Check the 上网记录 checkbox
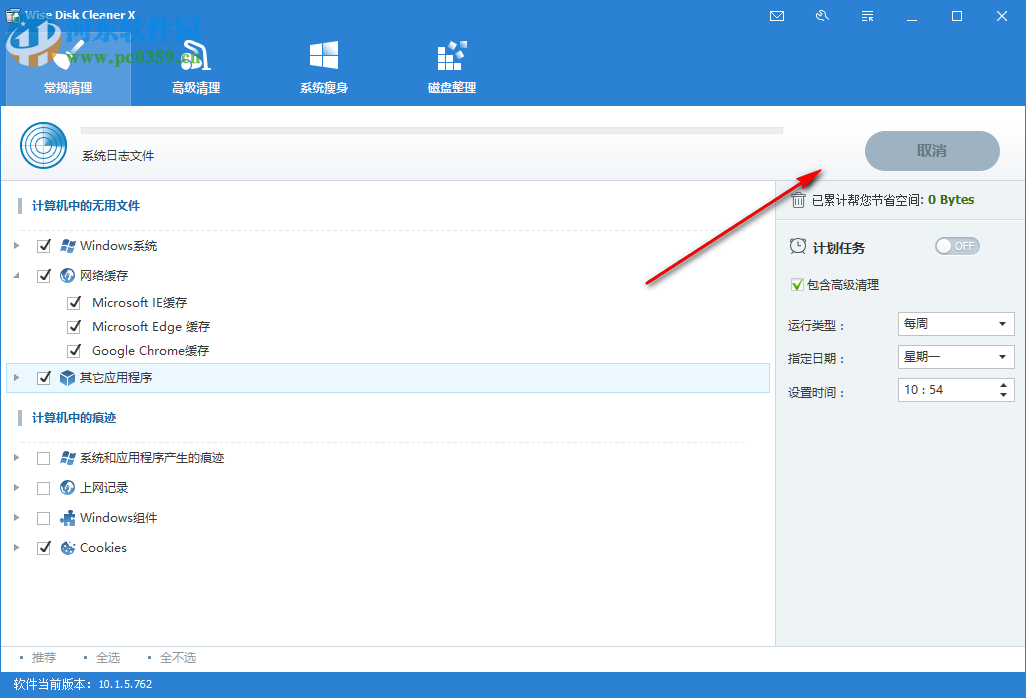1026x698 pixels. [x=44, y=488]
